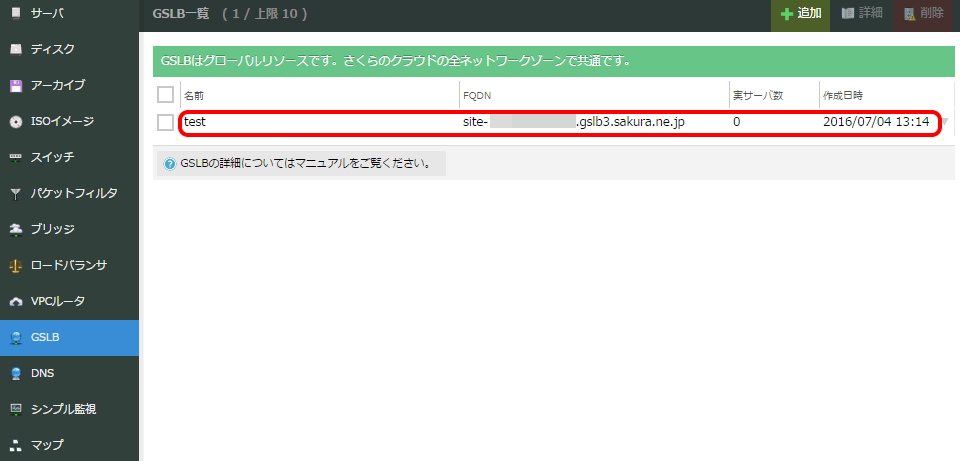The width and height of the screenshot is (960, 461).
Task: Click the 削除 delete button
Action: coord(926,13)
